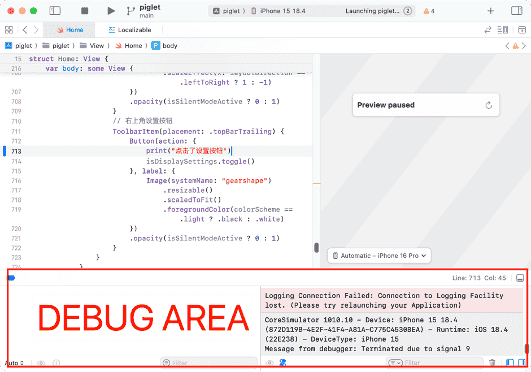Toggle the left navigator sidebar

pos(55,11)
